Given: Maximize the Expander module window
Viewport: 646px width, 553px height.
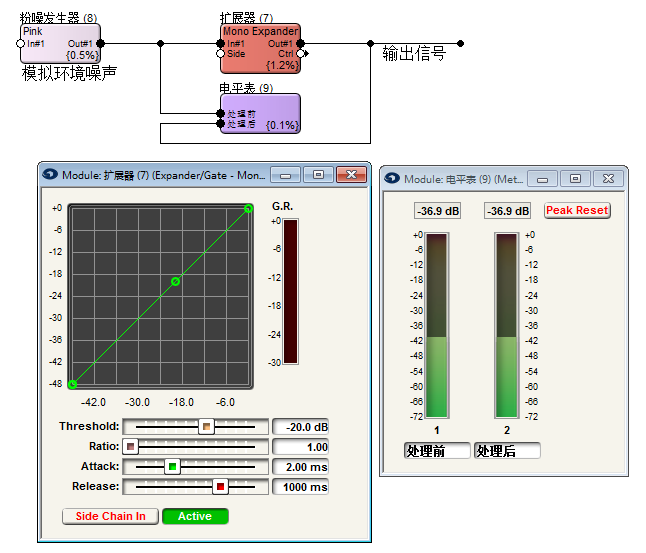Looking at the screenshot, I should pyautogui.click(x=318, y=175).
